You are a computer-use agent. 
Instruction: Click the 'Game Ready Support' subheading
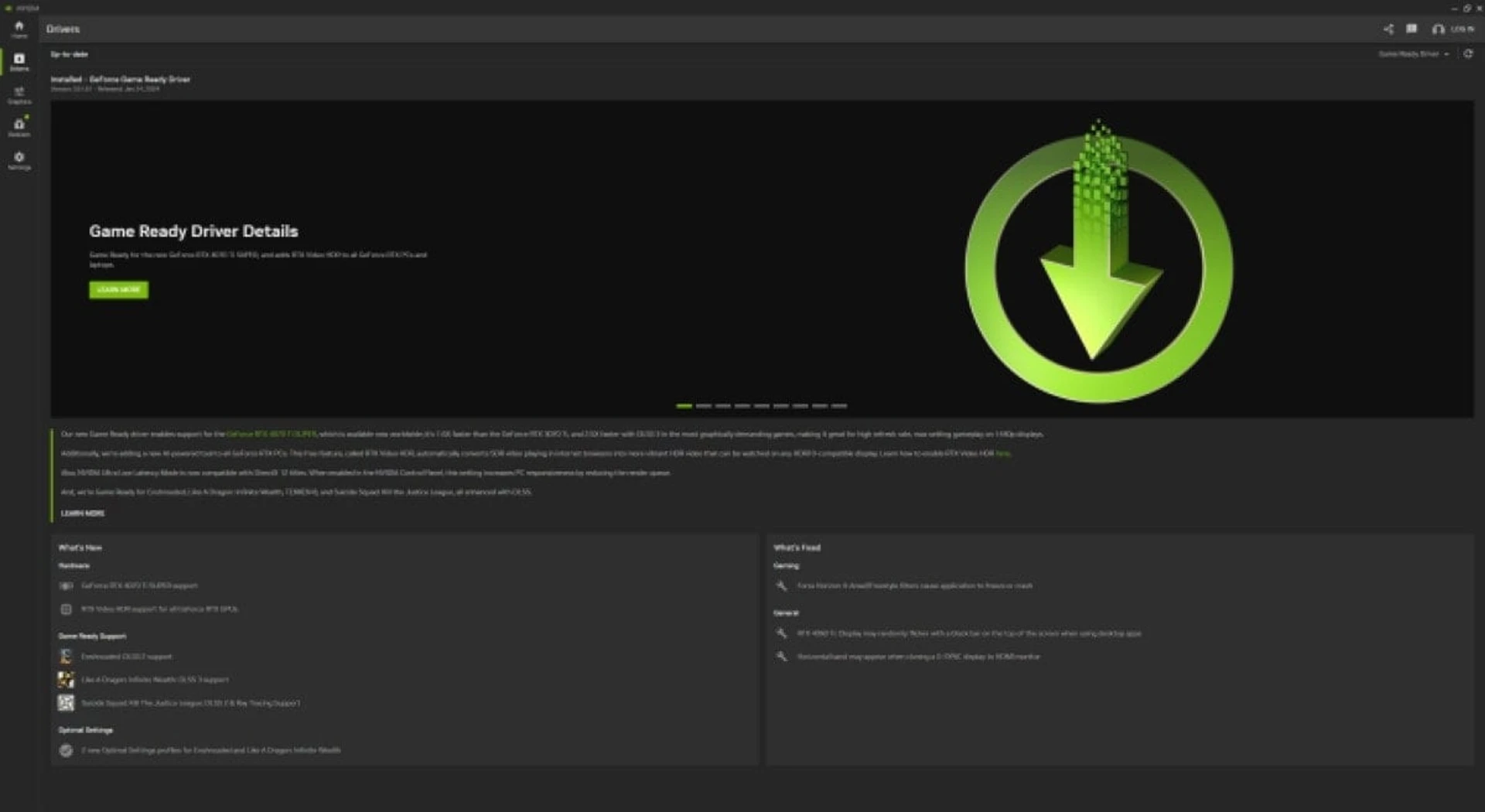[92, 636]
